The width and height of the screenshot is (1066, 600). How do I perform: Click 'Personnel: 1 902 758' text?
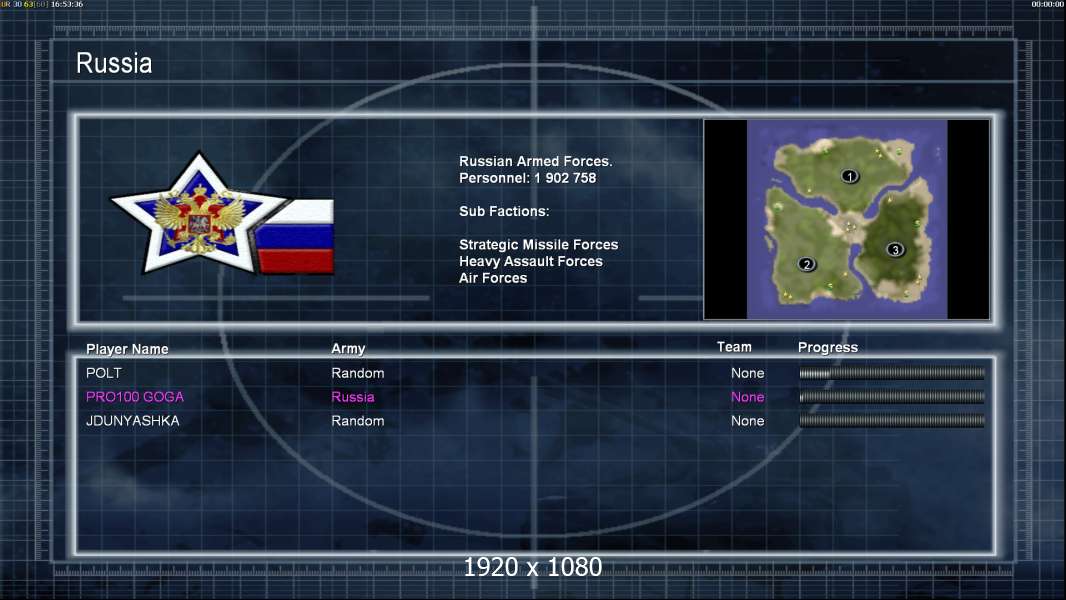(528, 178)
